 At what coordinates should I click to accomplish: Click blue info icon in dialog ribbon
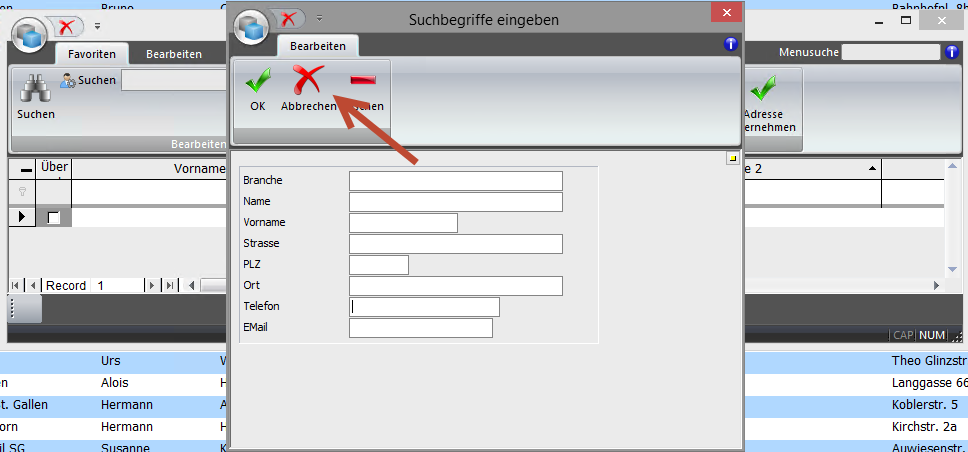click(x=730, y=44)
